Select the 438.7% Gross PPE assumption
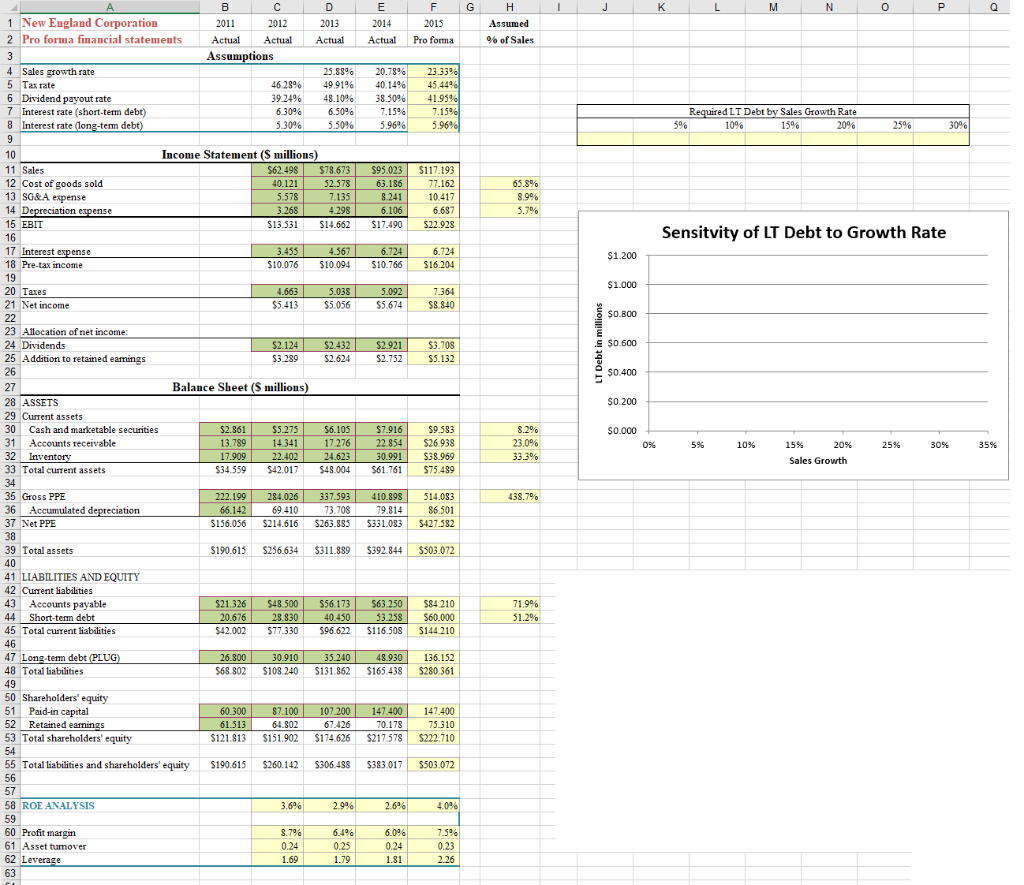 (x=509, y=497)
